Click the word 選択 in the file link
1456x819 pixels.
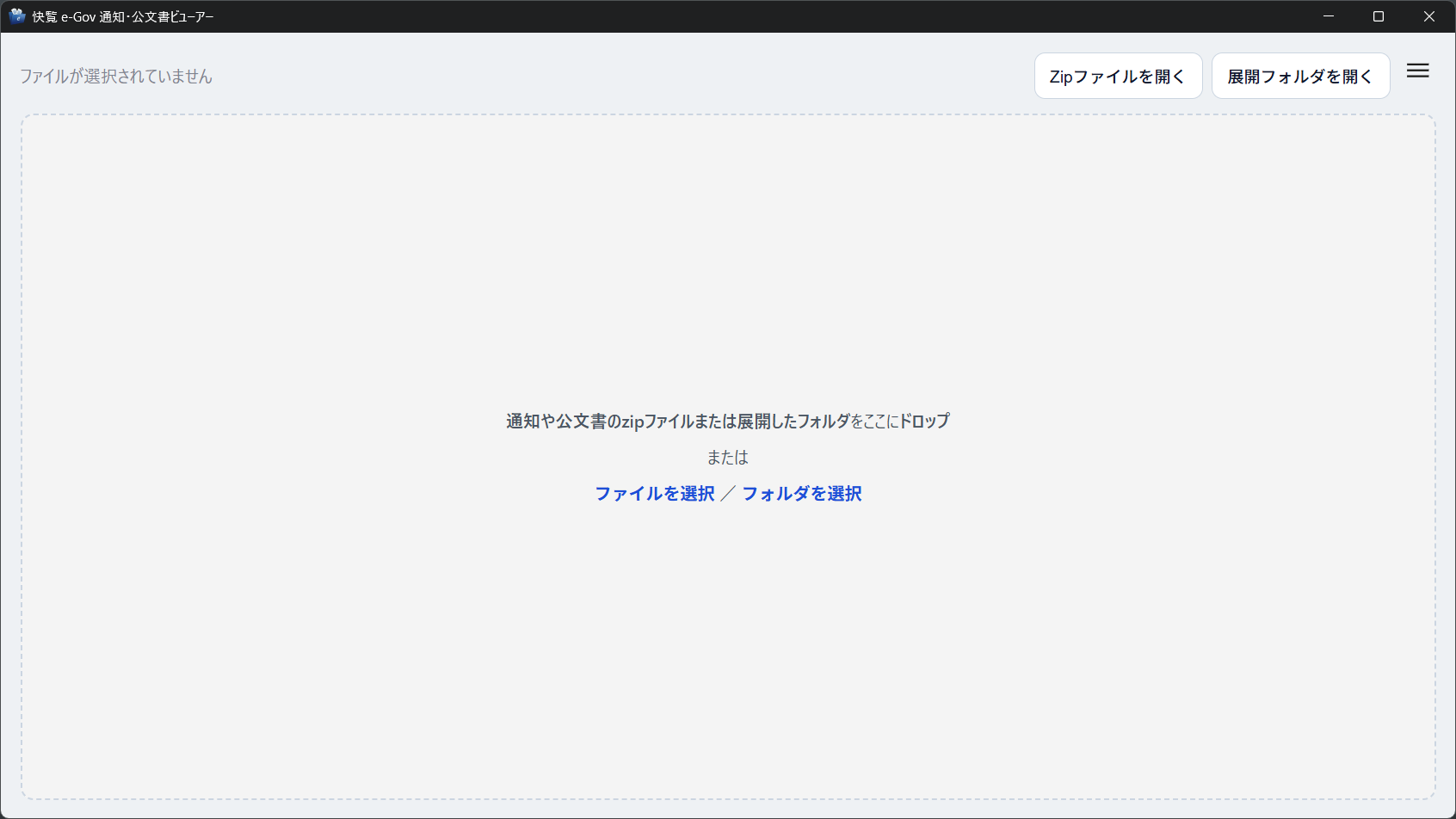coord(697,494)
